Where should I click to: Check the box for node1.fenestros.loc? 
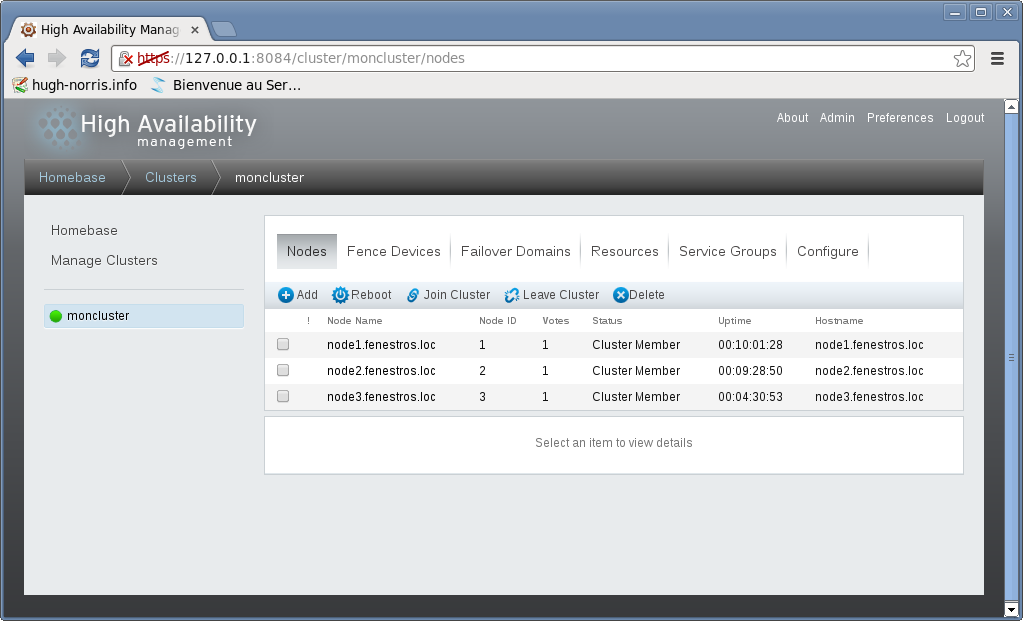[x=283, y=344]
